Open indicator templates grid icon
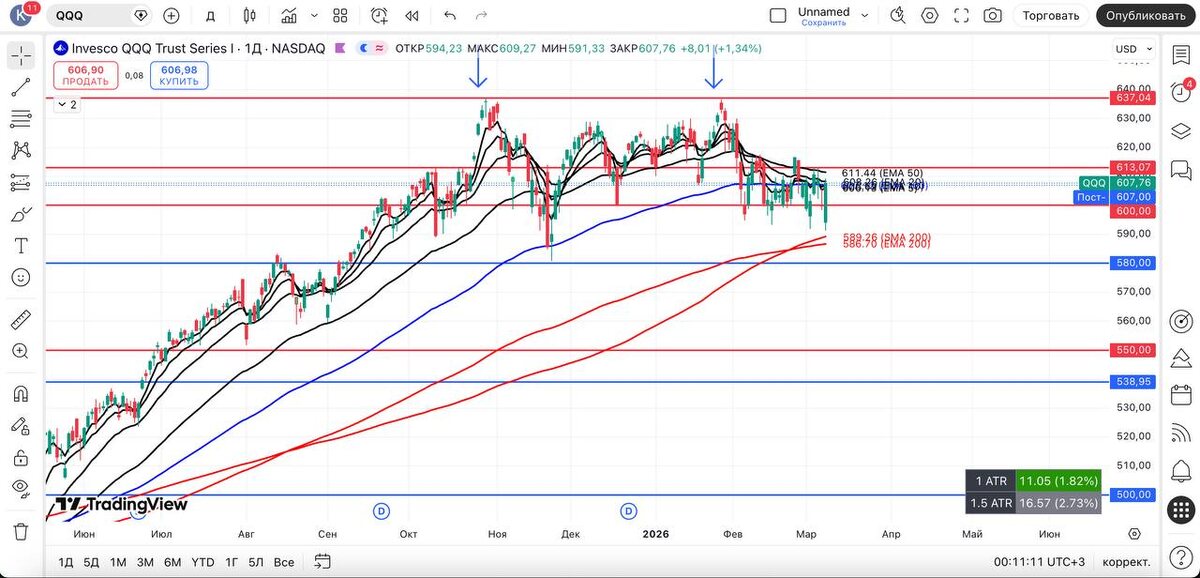 340,15
